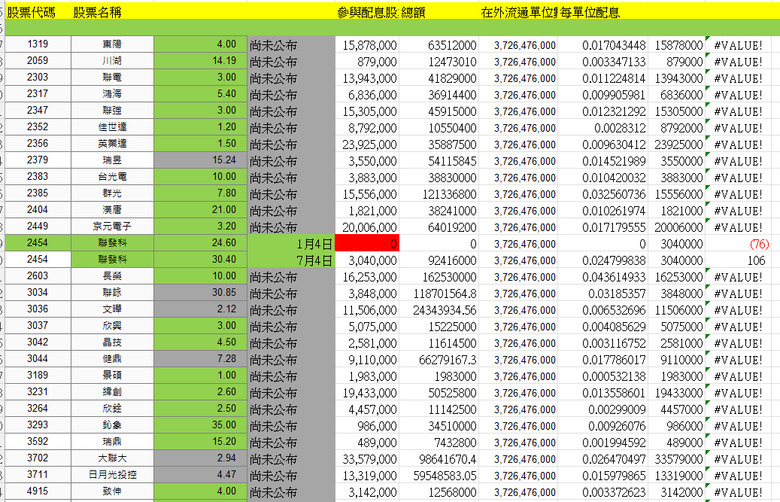Select the stock name cell 日月光投控
The image size is (780, 502).
(112, 474)
